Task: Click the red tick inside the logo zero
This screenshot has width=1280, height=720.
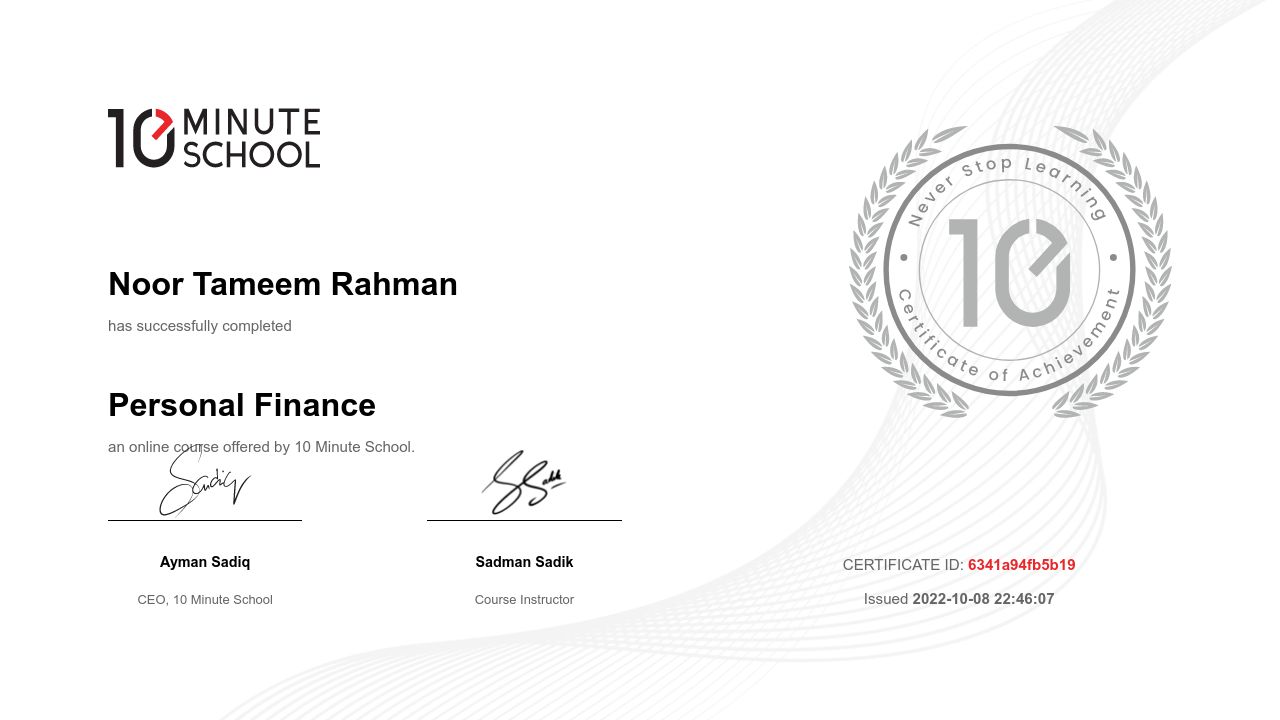Action: (163, 124)
